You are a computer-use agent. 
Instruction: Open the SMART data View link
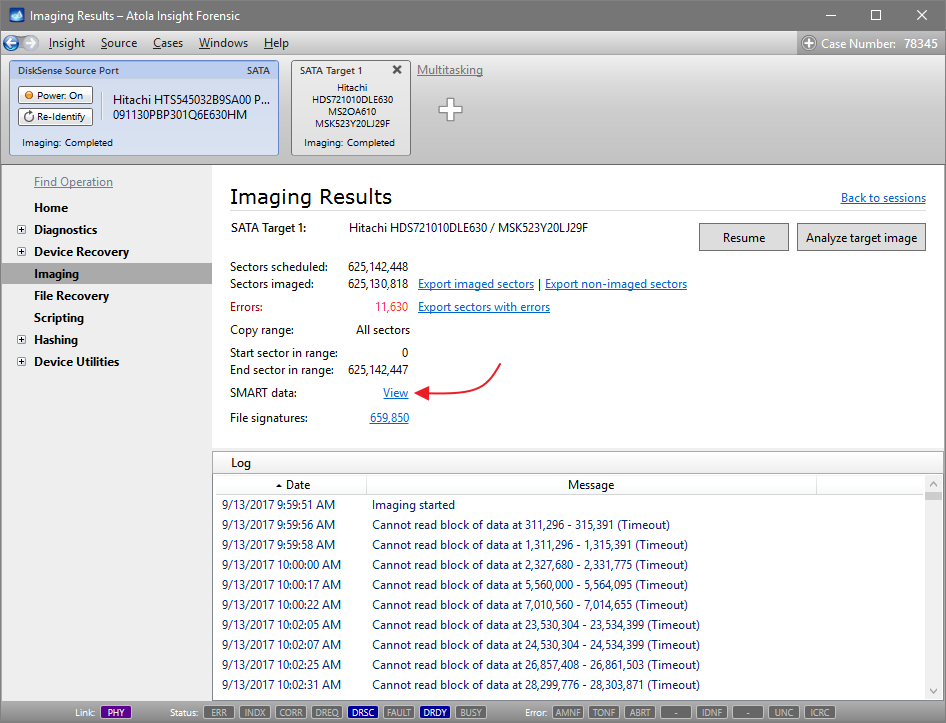tap(396, 393)
